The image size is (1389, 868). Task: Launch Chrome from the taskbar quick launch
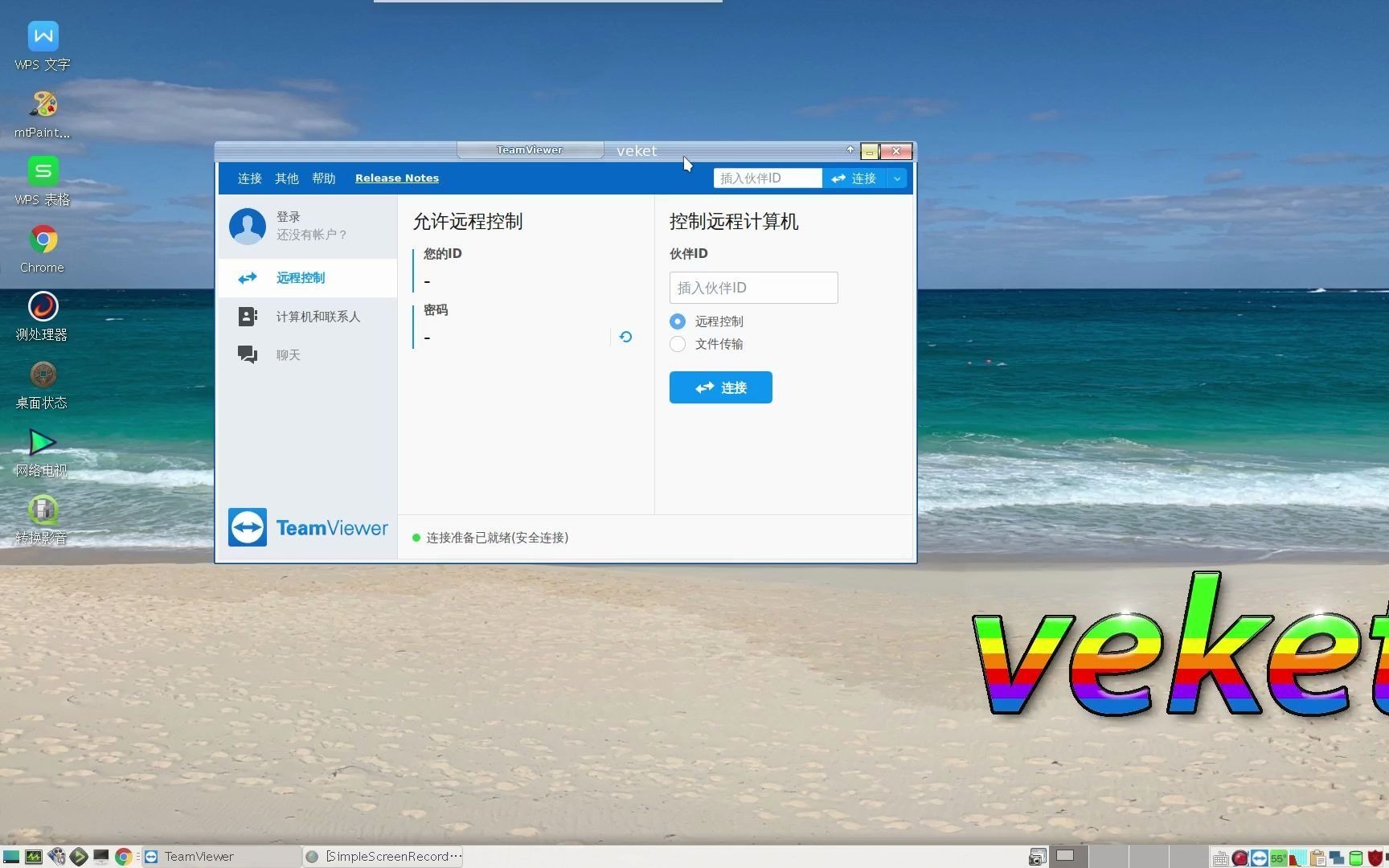(124, 857)
